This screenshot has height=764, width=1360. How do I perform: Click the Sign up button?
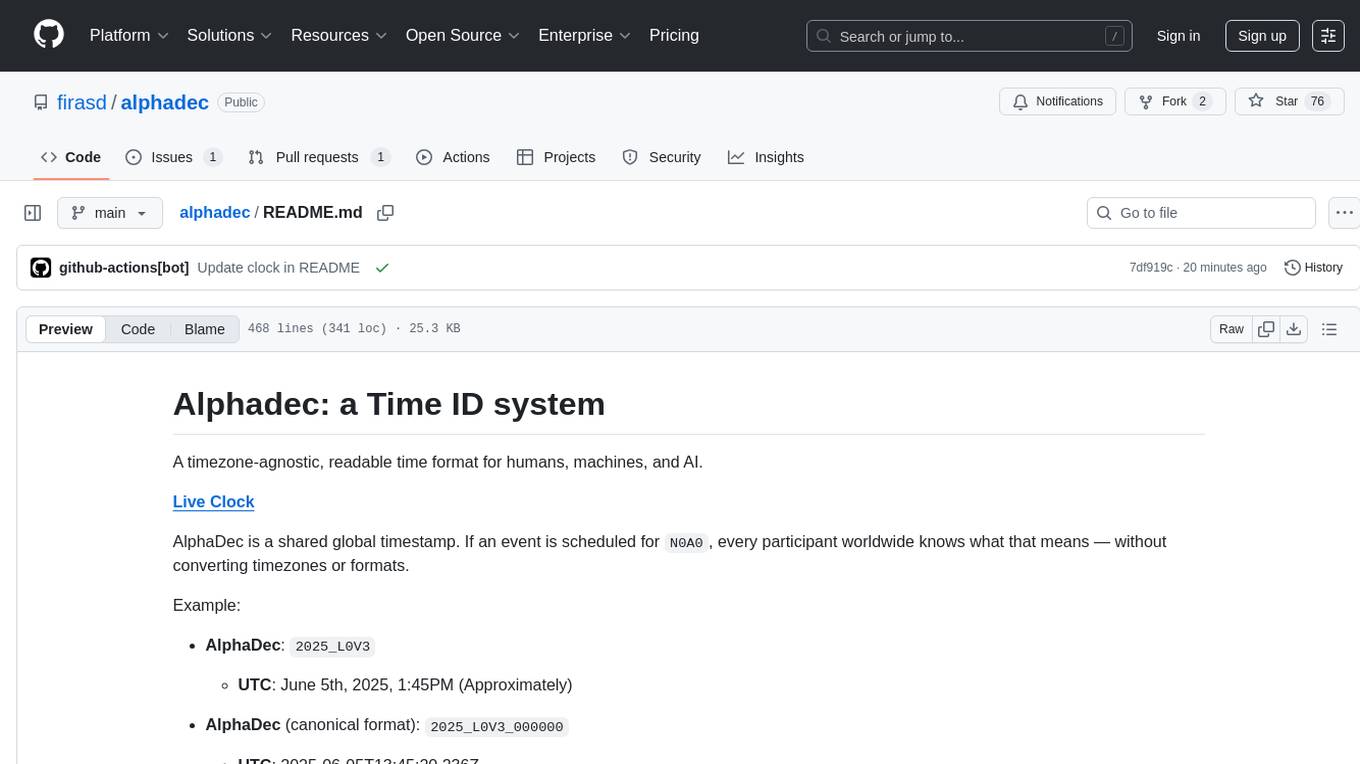pyautogui.click(x=1262, y=36)
